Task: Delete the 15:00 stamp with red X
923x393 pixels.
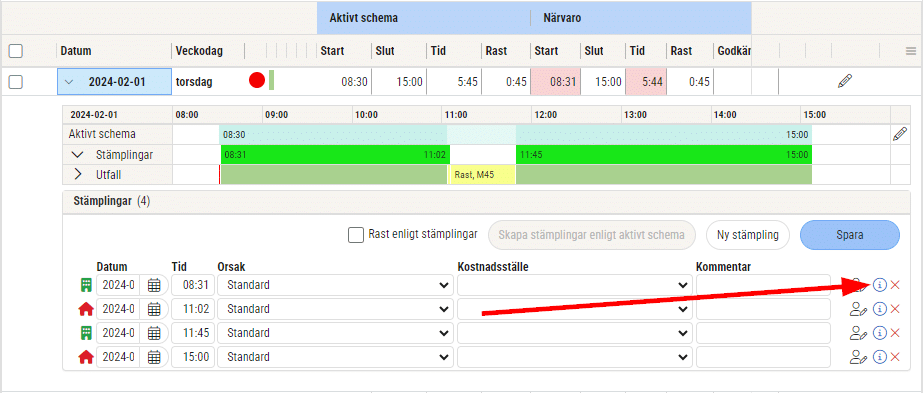Action: click(x=895, y=357)
